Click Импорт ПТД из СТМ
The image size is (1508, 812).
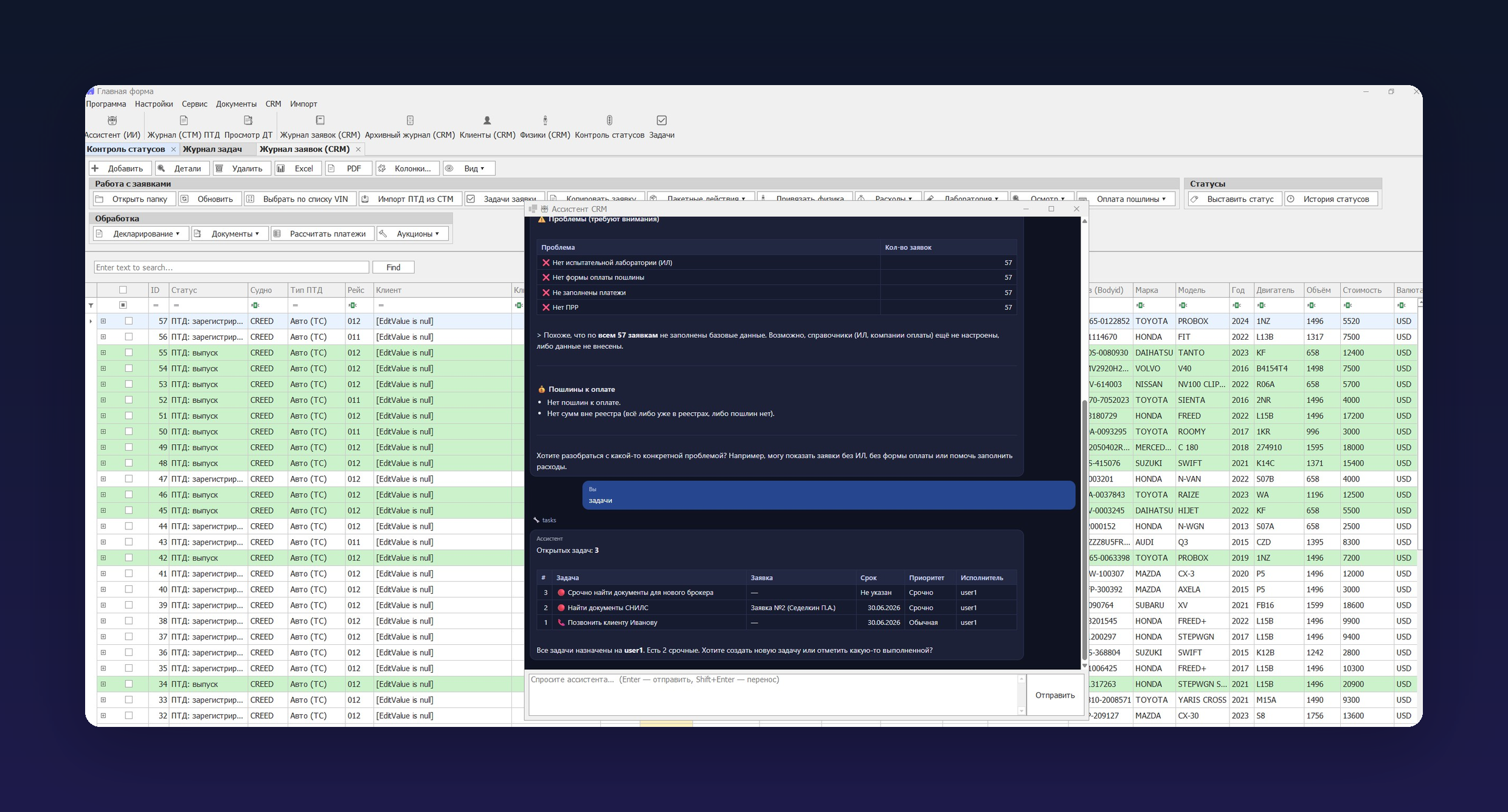coord(410,199)
